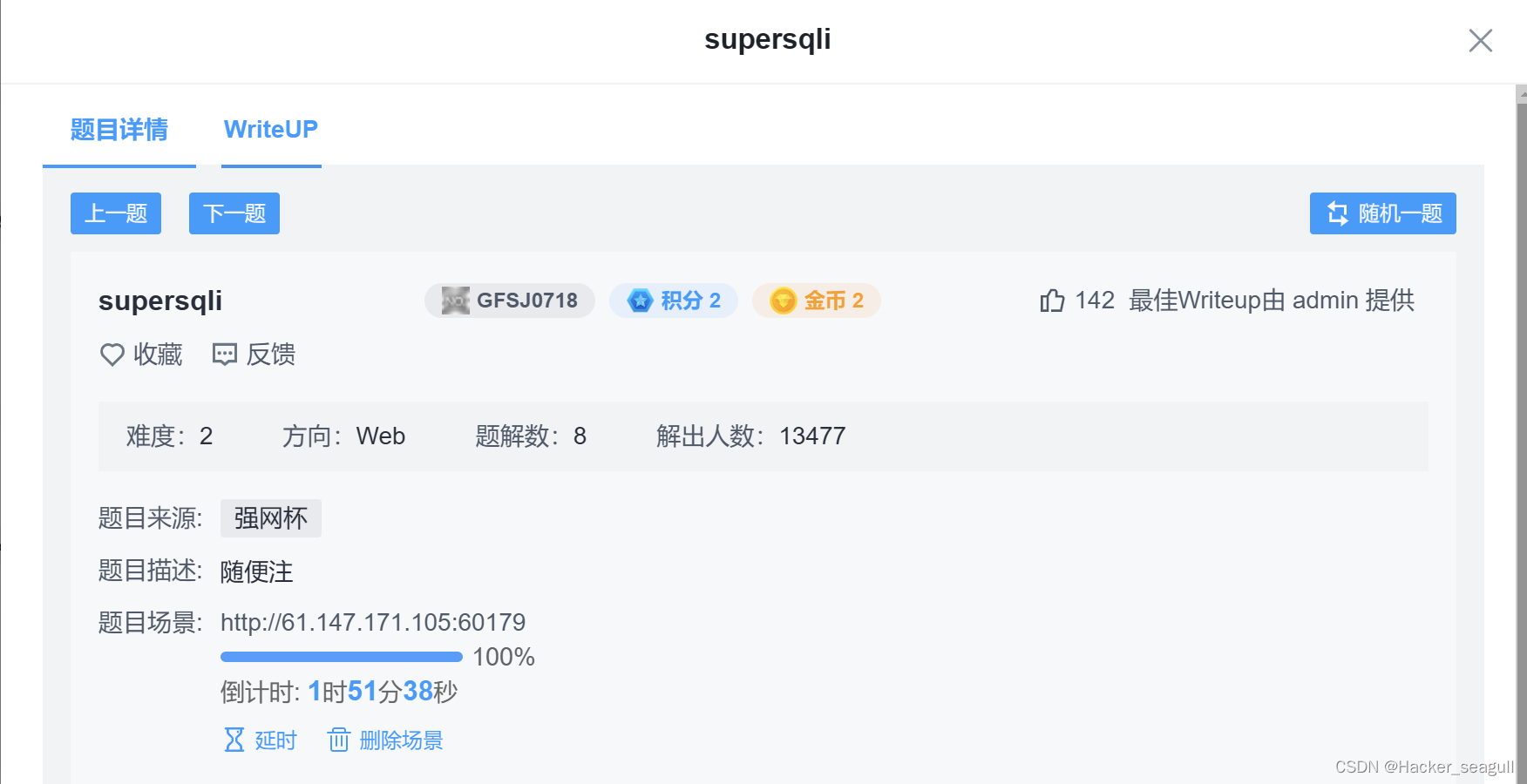Close the supersqli dialog with X
The width and height of the screenshot is (1527, 784).
coord(1480,40)
